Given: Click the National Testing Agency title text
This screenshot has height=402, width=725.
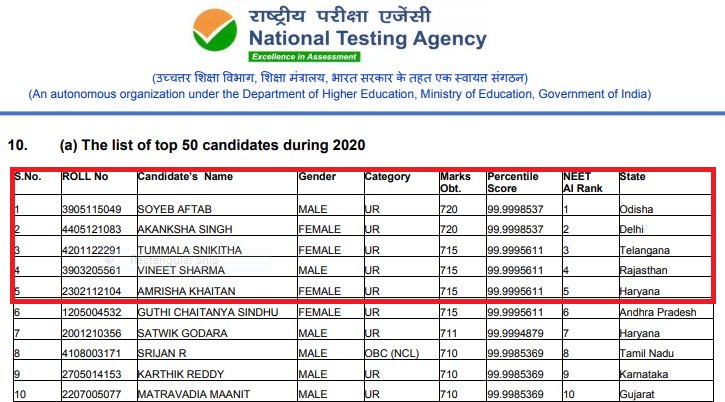Looking at the screenshot, I should 368,38.
